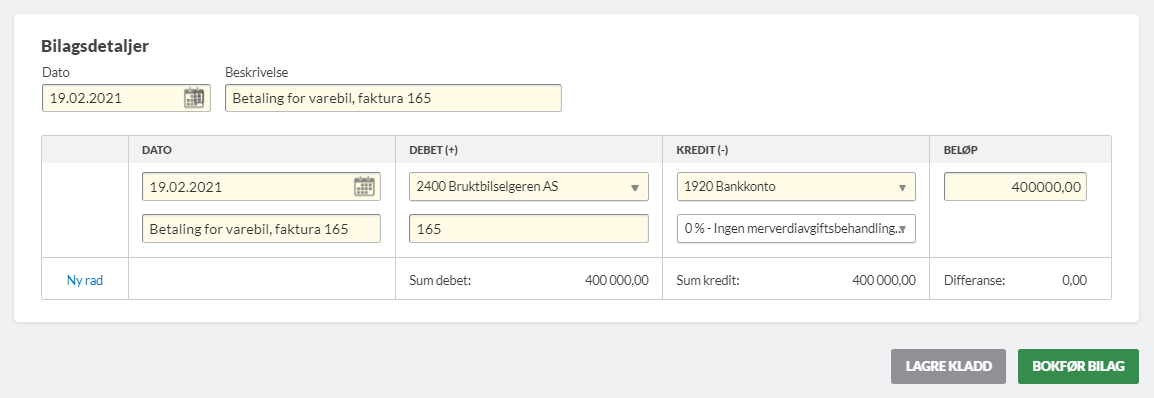This screenshot has height=398, width=1154.
Task: Post the voucher with BOKFØR BILAG
Action: coord(1078,366)
